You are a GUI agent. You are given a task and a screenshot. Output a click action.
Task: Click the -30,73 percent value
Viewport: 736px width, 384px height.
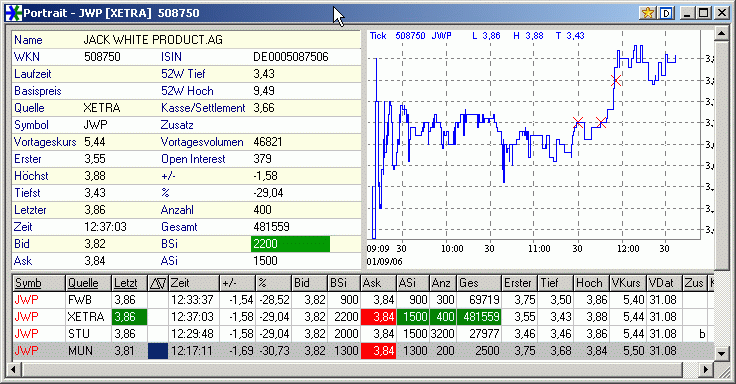(275, 351)
